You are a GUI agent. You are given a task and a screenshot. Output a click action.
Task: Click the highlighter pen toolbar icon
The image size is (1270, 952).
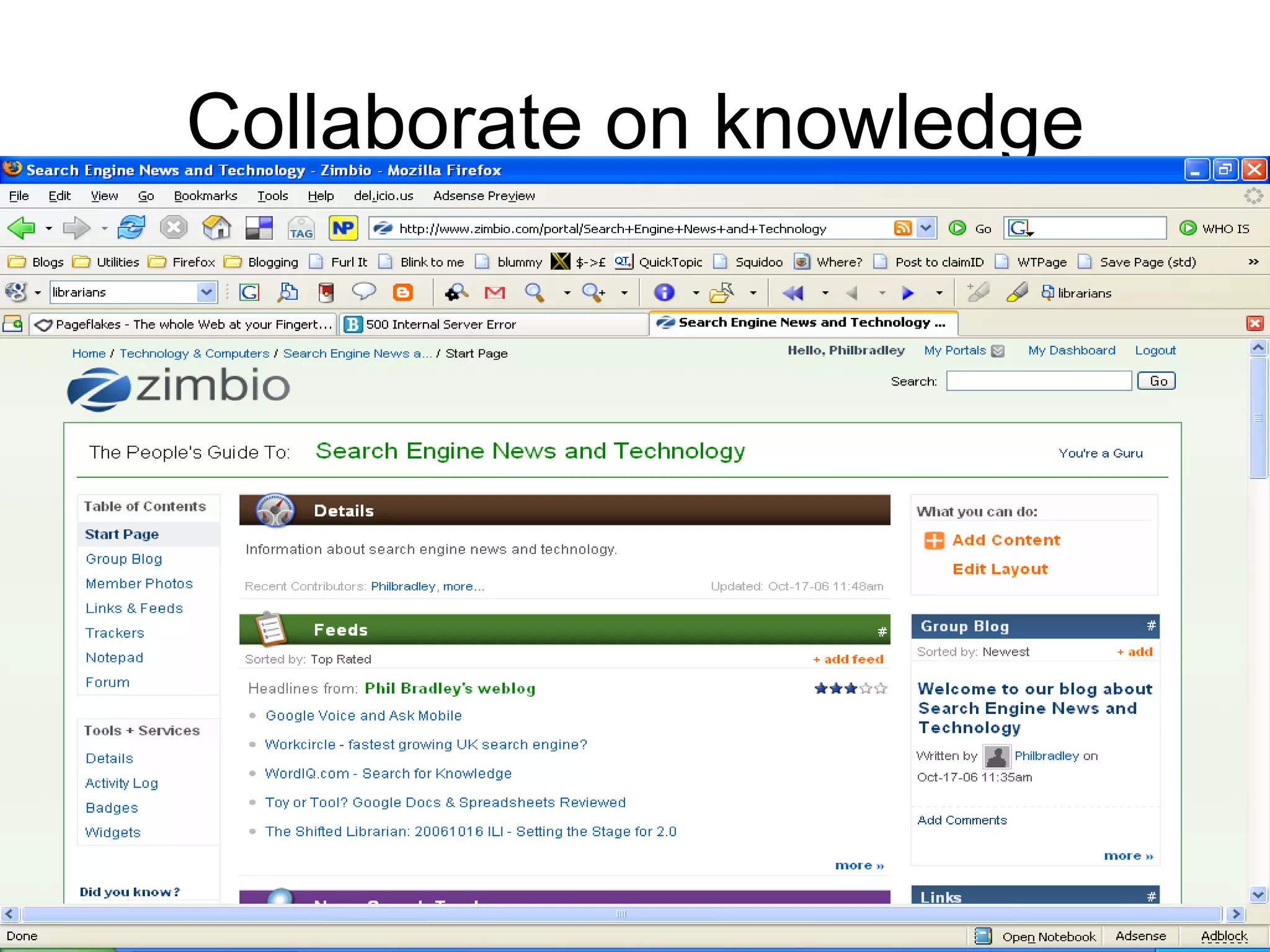pyautogui.click(x=1017, y=292)
